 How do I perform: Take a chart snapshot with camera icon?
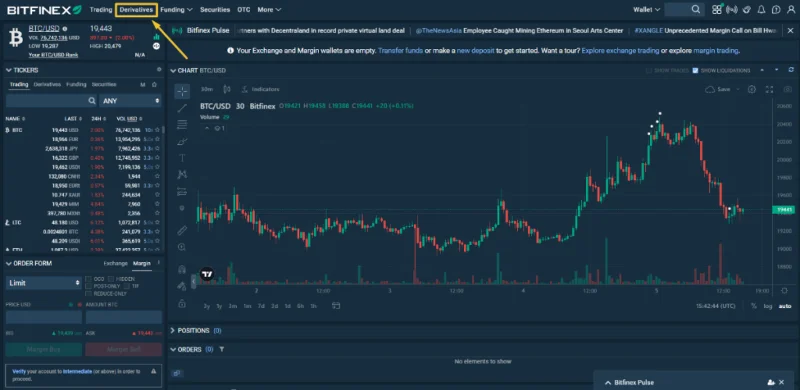[x=787, y=89]
